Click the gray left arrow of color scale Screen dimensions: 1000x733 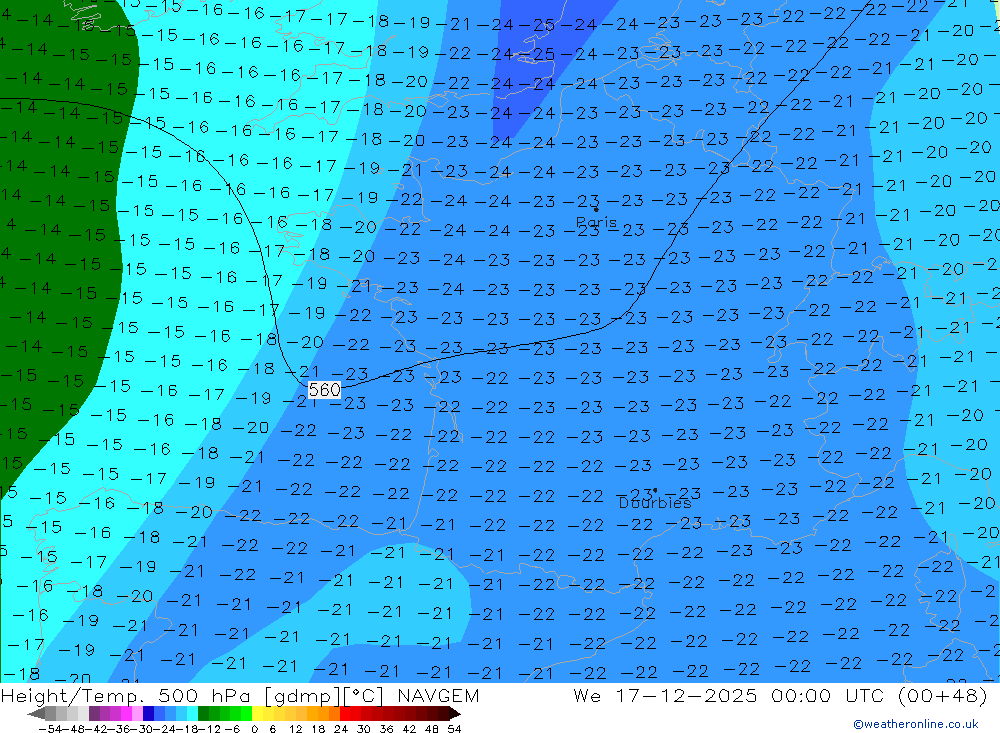point(36,713)
